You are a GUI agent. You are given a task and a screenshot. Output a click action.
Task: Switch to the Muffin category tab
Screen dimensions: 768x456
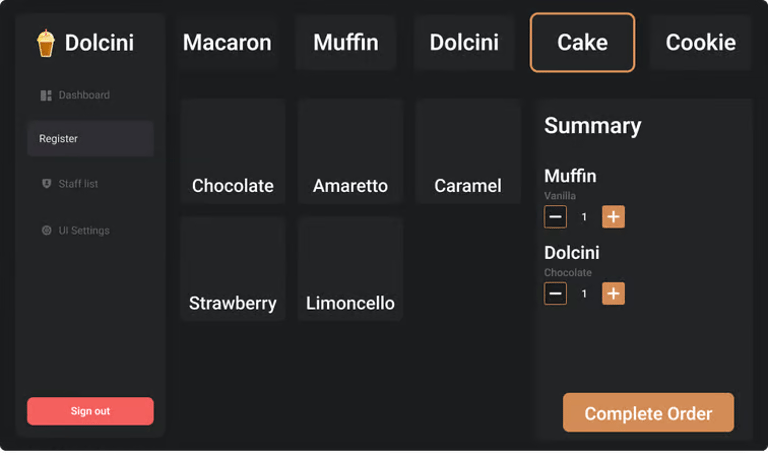[346, 43]
